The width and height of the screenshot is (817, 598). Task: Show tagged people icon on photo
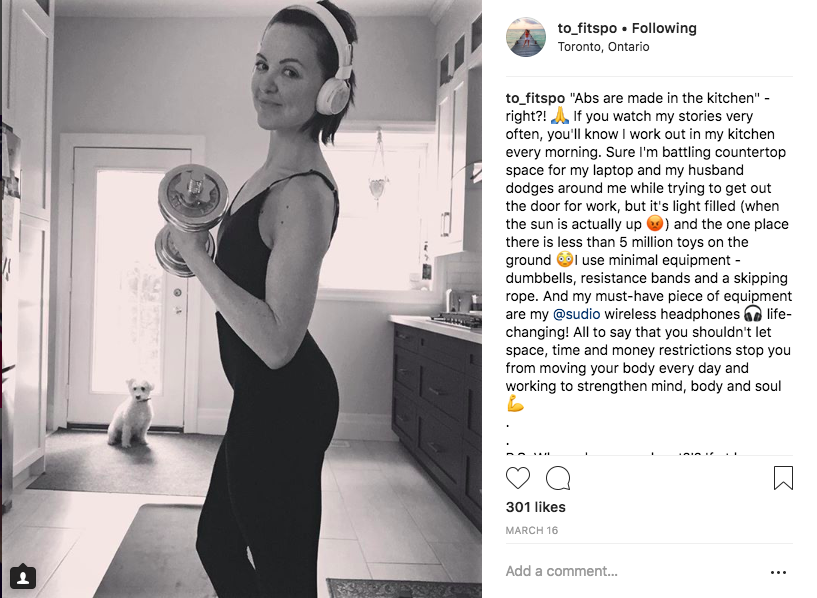click(23, 577)
